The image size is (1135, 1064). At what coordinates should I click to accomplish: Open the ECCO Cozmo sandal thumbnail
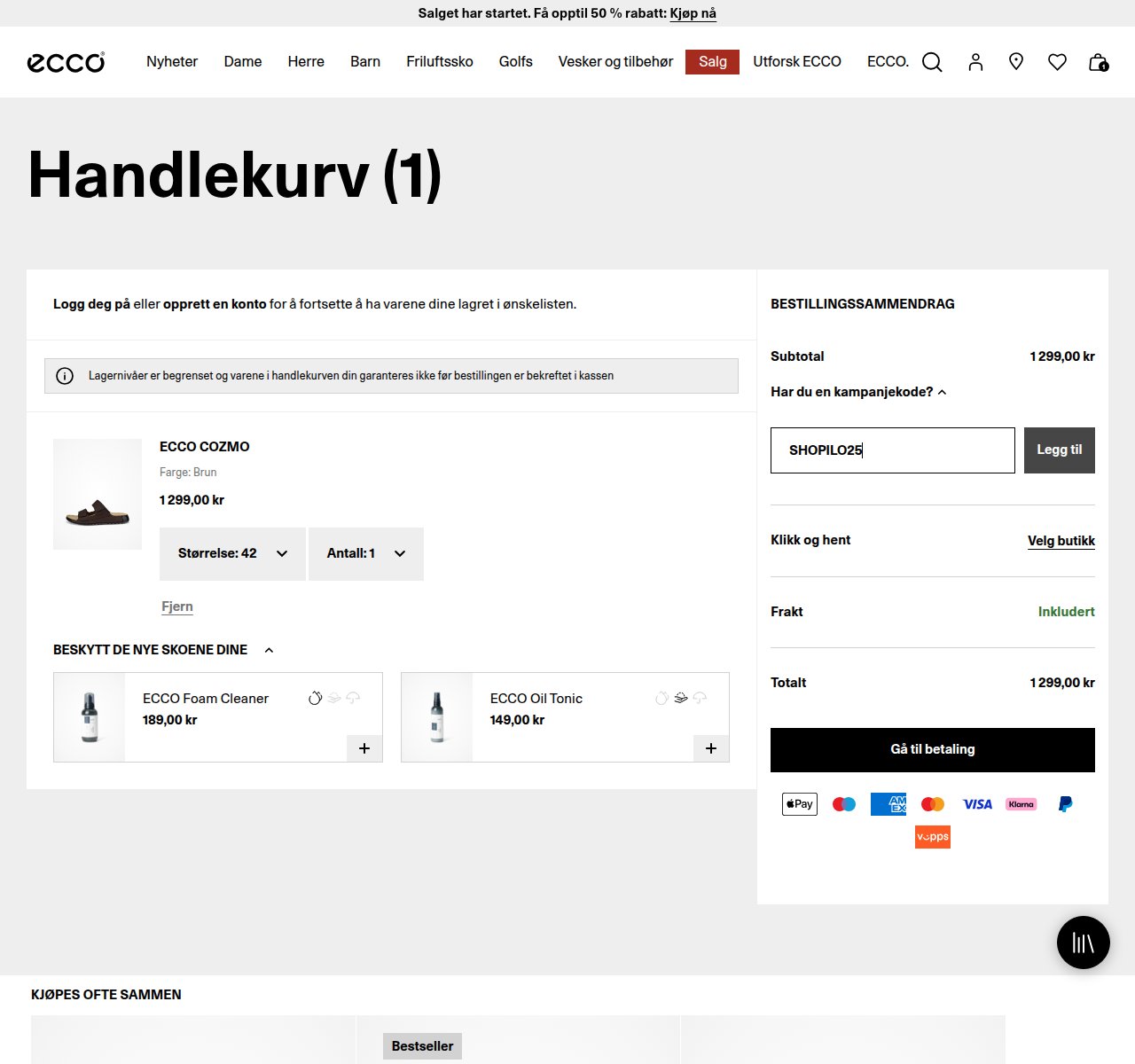(98, 494)
